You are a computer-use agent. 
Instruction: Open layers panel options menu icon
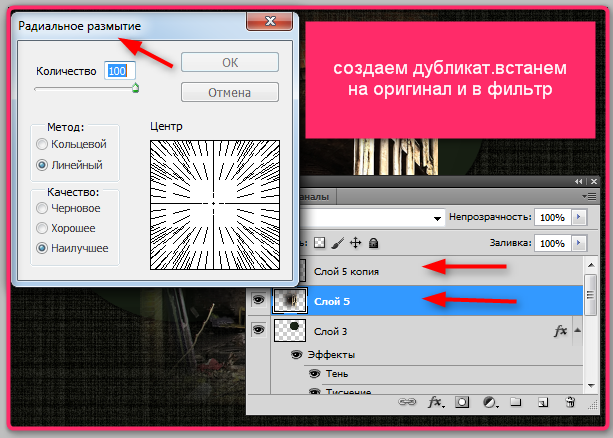pos(590,196)
